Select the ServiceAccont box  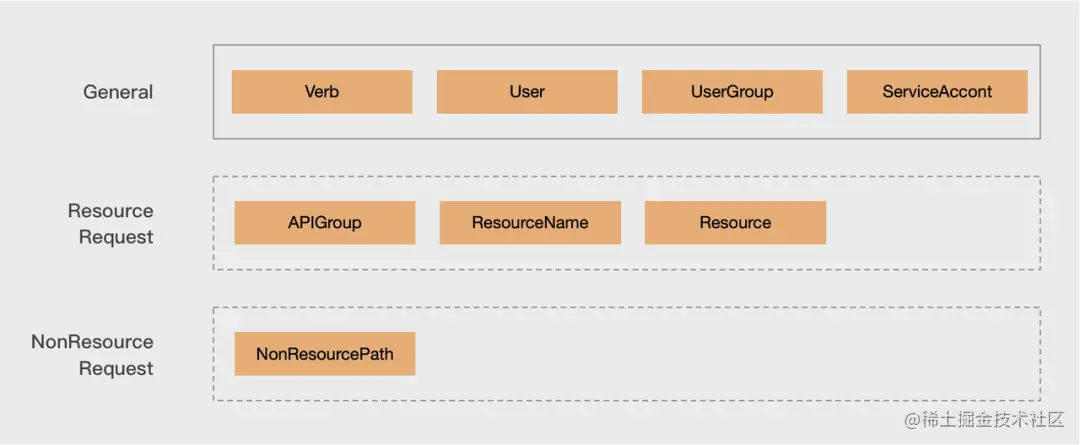coord(937,92)
